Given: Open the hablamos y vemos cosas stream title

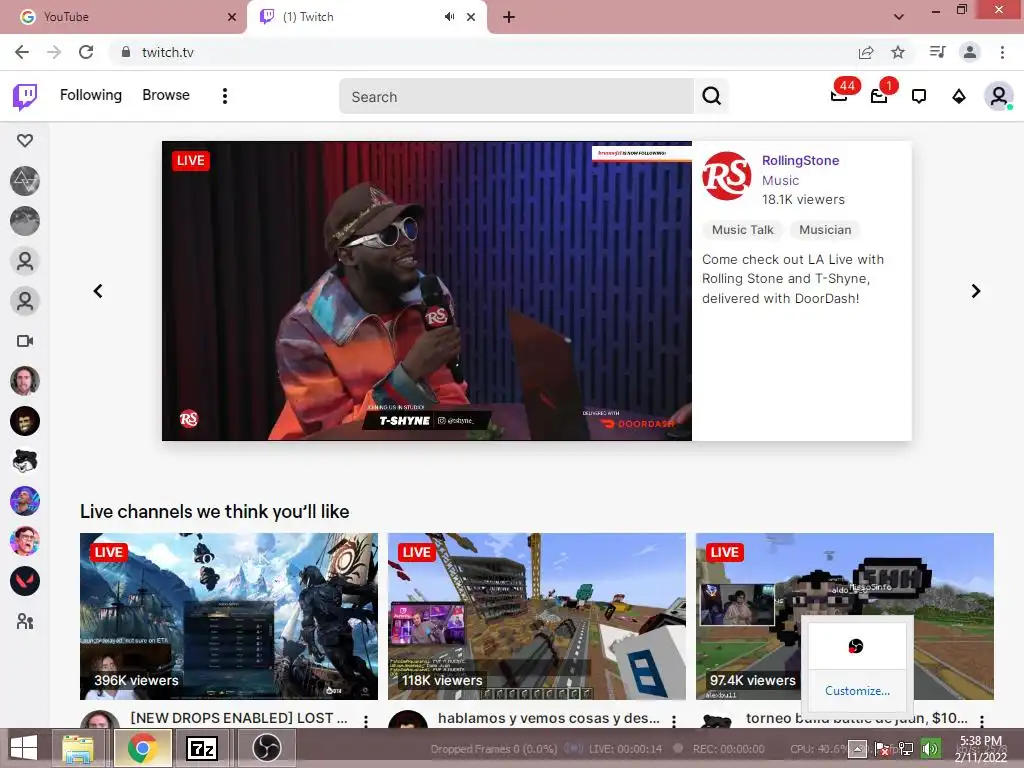Looking at the screenshot, I should (549, 718).
